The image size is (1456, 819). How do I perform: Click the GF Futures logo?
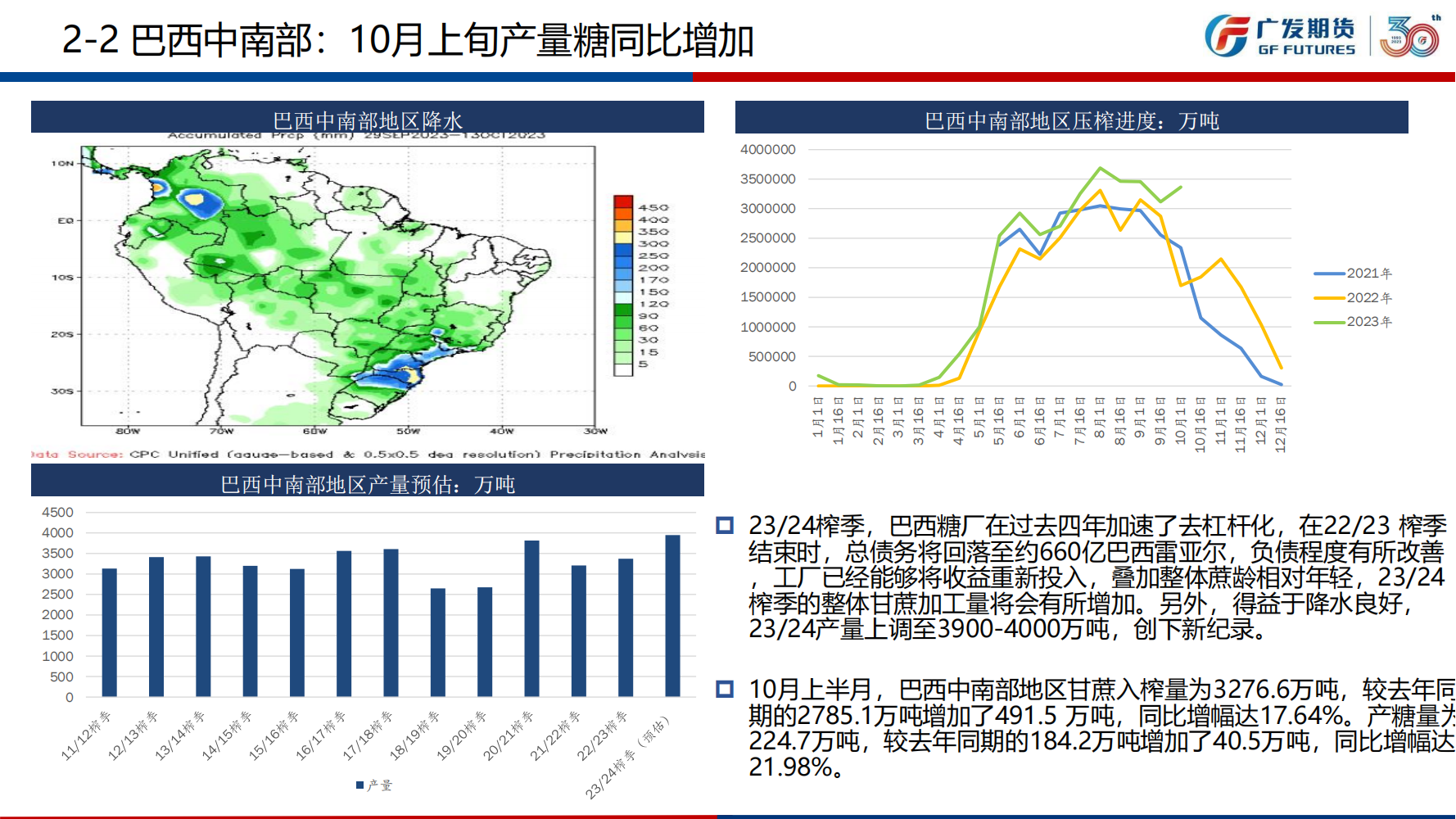(x=1280, y=37)
